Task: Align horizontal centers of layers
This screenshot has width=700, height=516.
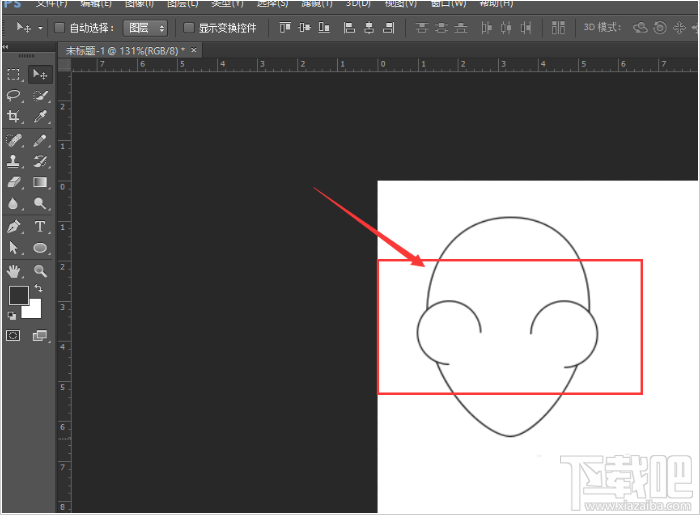Action: (x=369, y=28)
